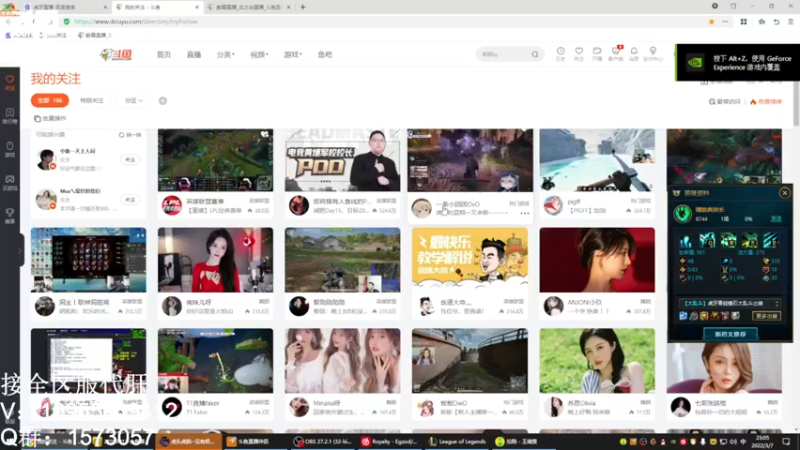Click the last striped skill icon
The image size is (800, 450).
[771, 239]
